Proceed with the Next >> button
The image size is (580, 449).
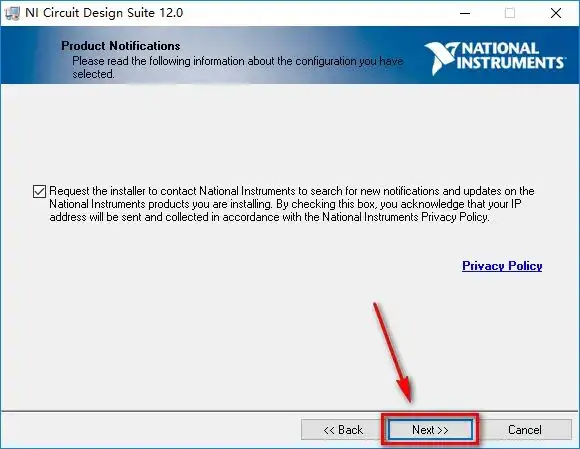pyautogui.click(x=430, y=430)
